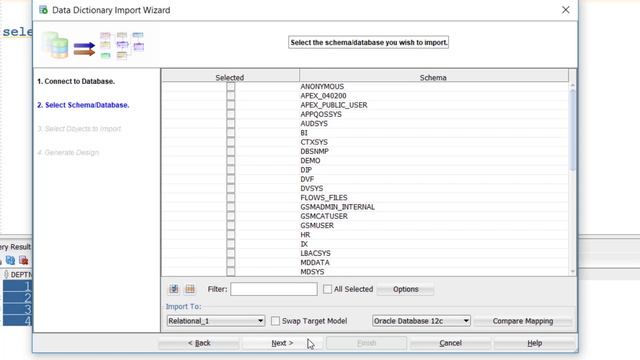
Task: Open the Oracle Database 12c dropdown
Action: click(x=421, y=321)
